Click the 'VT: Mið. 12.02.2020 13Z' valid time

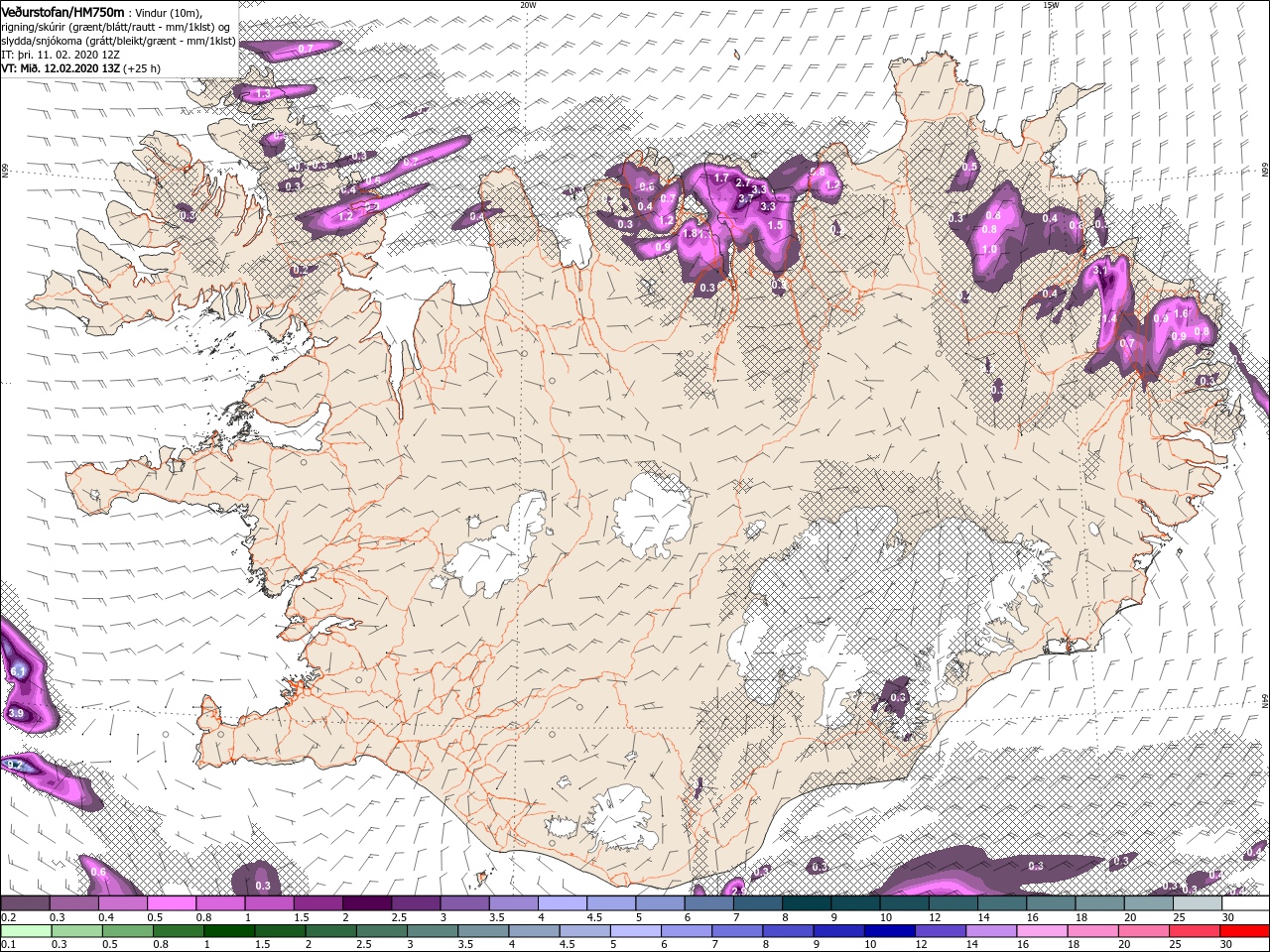coord(61,68)
